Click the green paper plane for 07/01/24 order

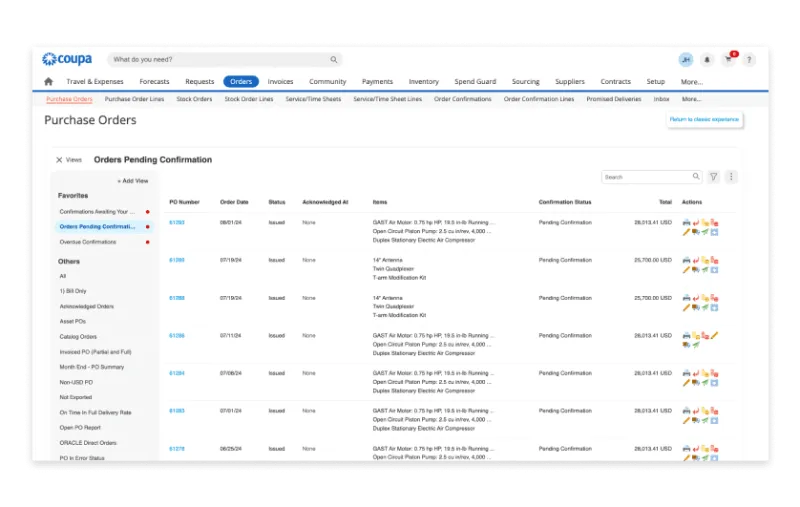[705, 421]
